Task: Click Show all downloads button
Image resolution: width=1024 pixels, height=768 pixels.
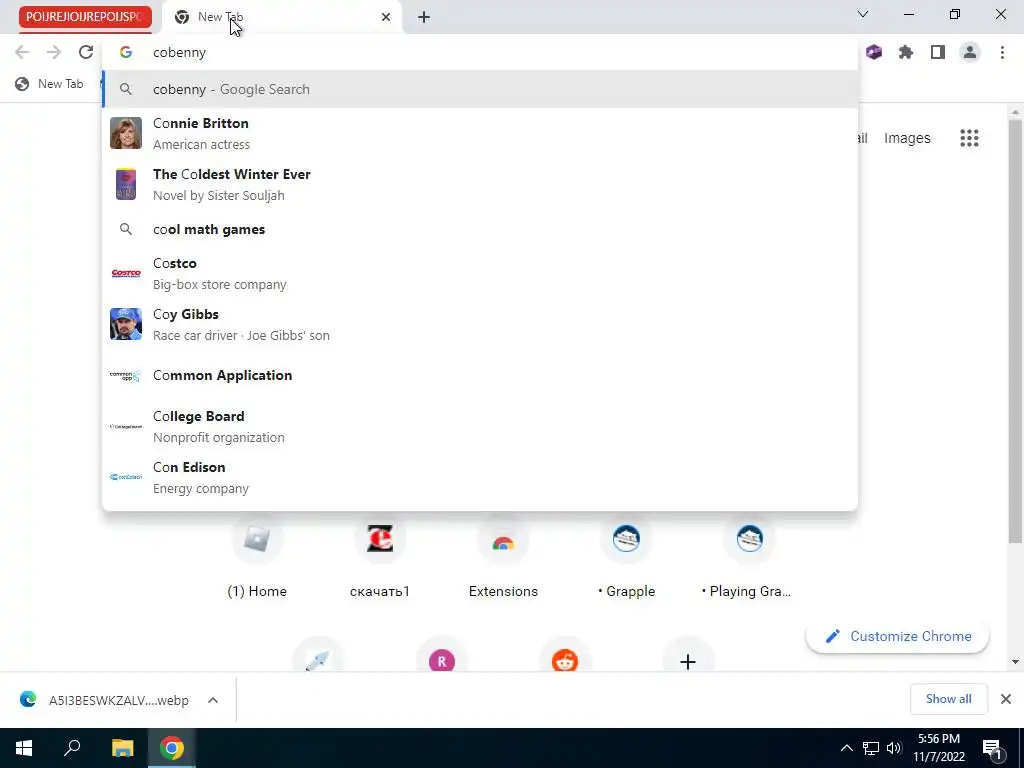Action: (x=948, y=699)
